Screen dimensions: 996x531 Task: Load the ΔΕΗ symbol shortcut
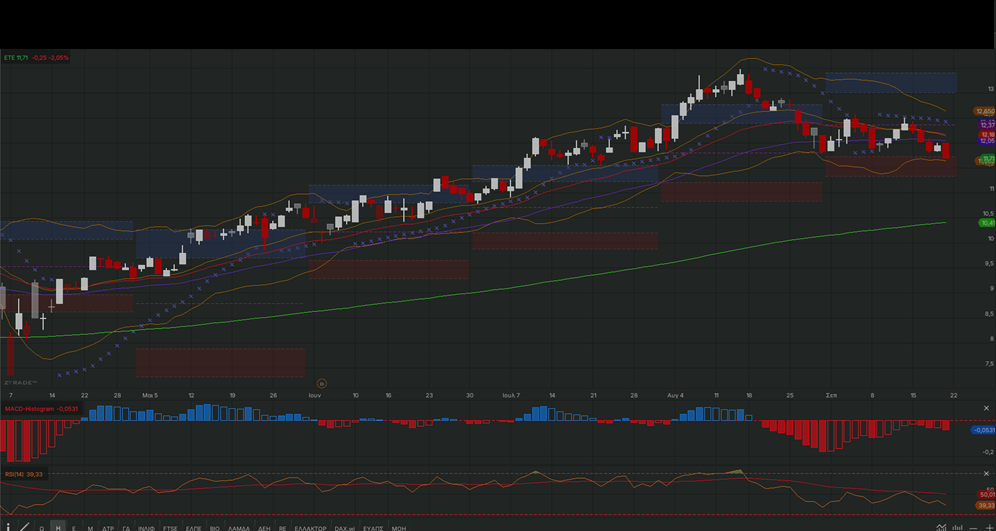pos(264,528)
